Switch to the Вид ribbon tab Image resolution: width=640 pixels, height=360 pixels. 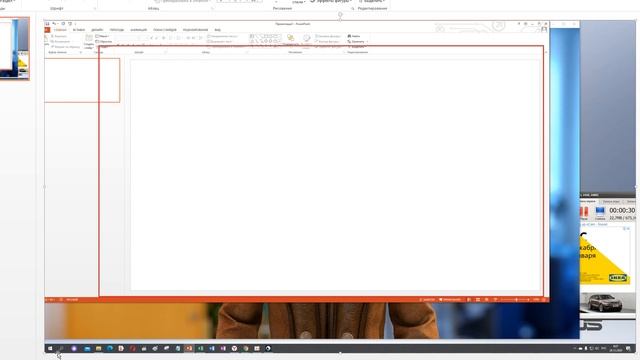(218, 30)
